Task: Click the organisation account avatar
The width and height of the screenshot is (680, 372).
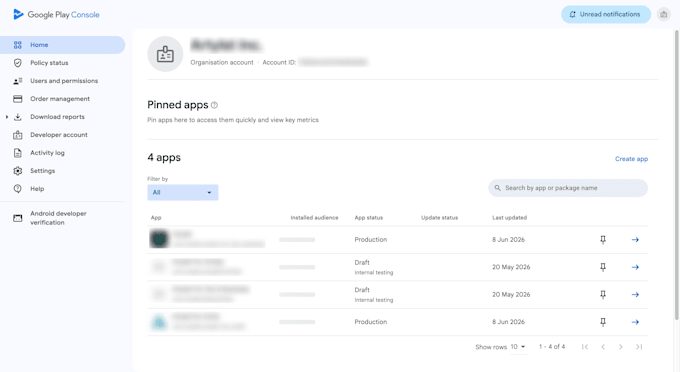Action: coord(165,54)
